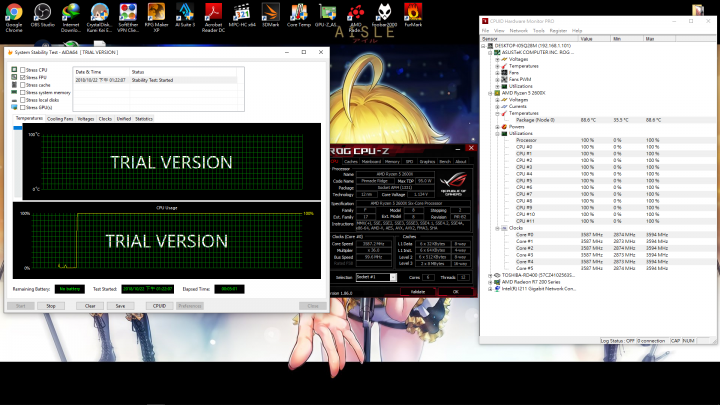Click the AMD Radeon R7 200 Series icon
The height and width of the screenshot is (405, 720).
tap(497, 282)
